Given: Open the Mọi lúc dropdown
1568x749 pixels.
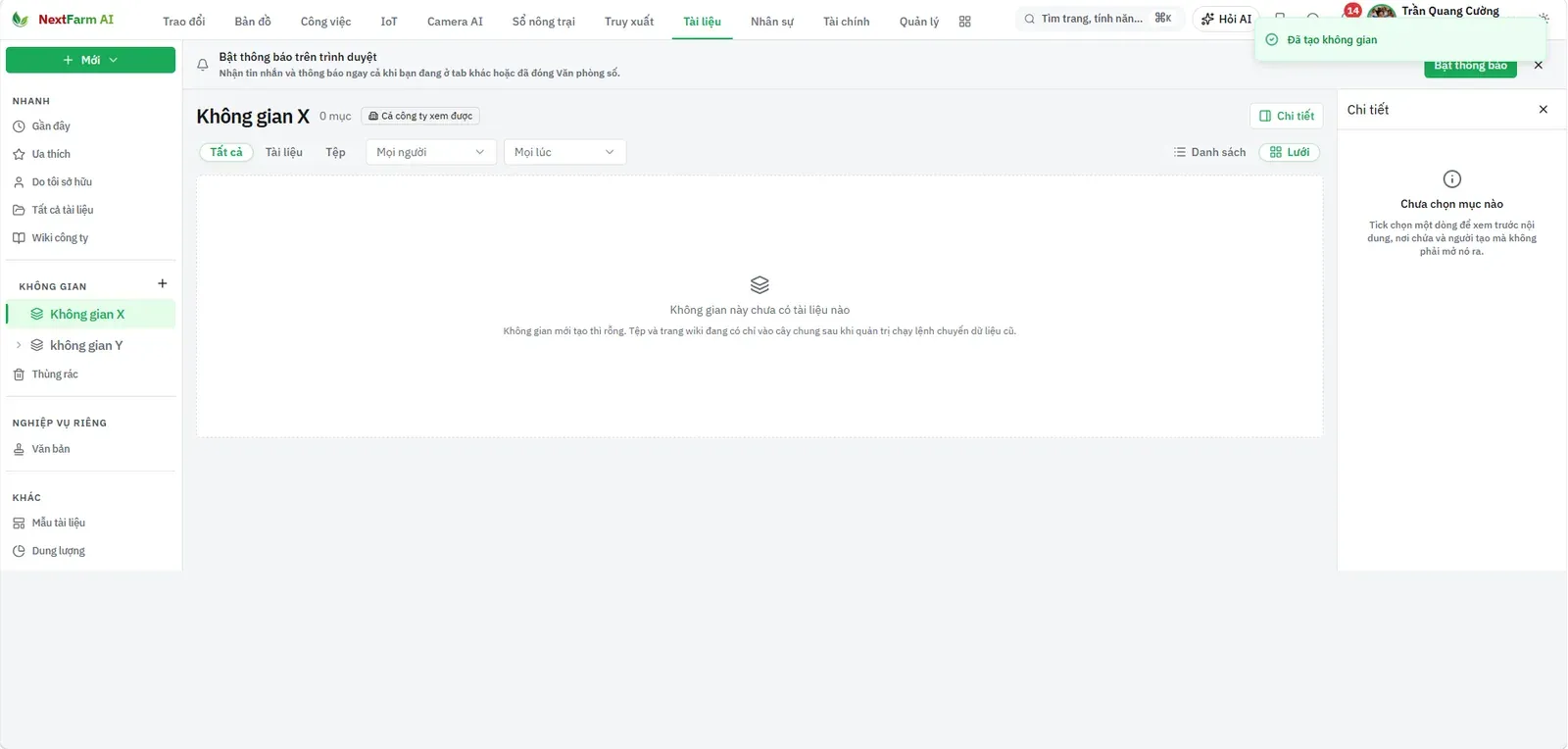Looking at the screenshot, I should click(564, 152).
